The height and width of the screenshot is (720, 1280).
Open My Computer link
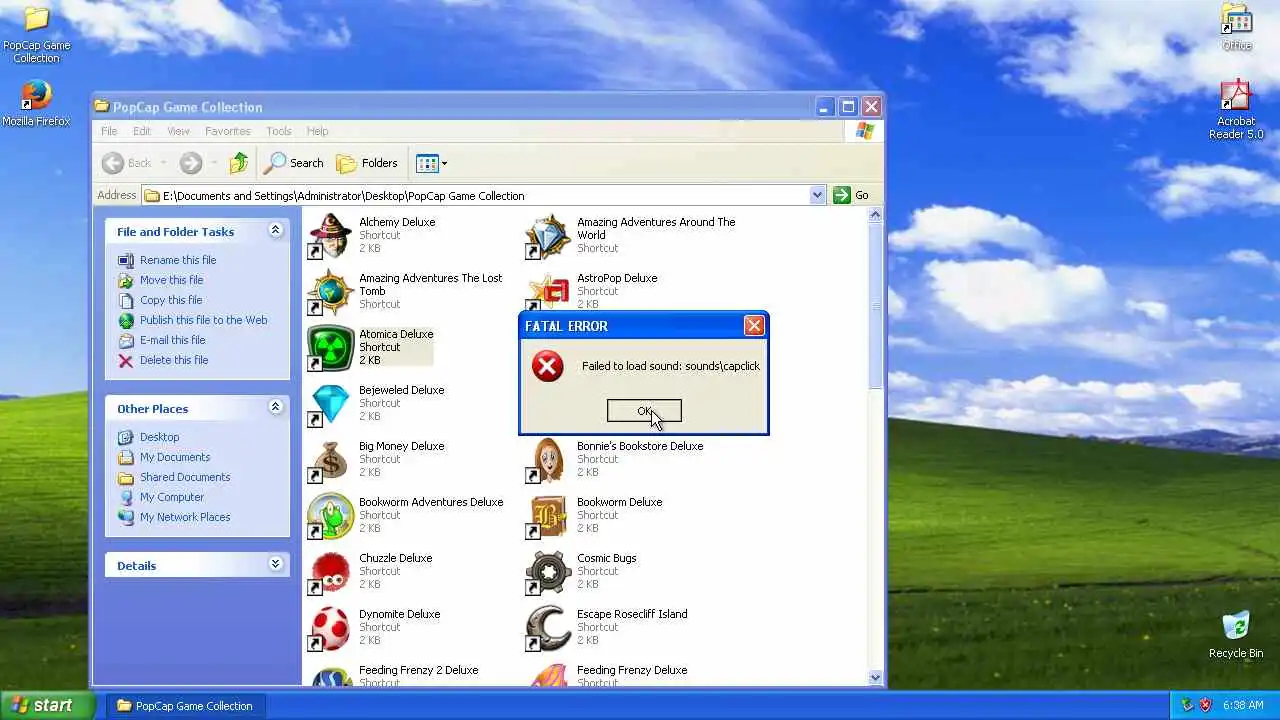pos(172,497)
